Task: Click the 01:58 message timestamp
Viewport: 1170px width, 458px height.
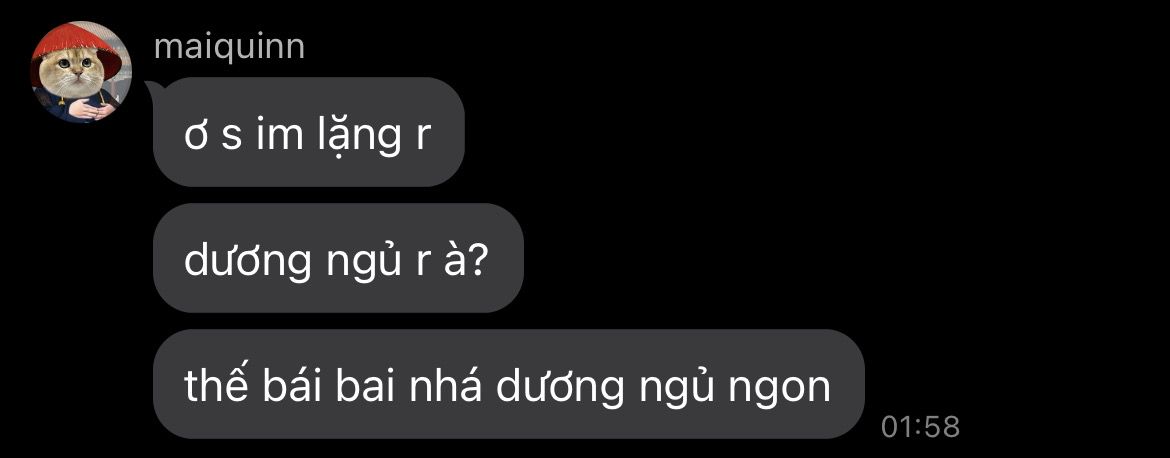Action: (920, 427)
